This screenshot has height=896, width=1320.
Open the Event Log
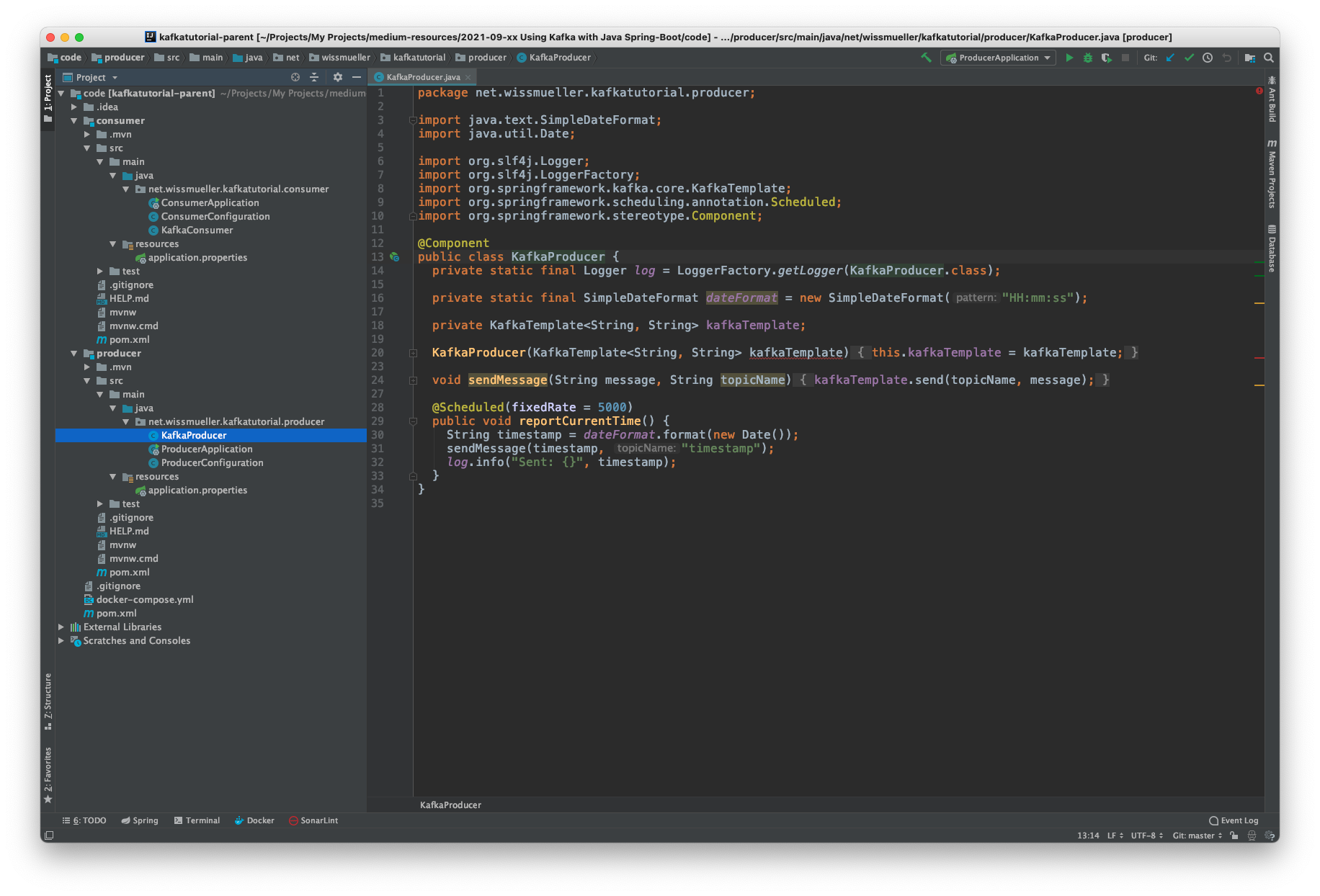(1234, 820)
